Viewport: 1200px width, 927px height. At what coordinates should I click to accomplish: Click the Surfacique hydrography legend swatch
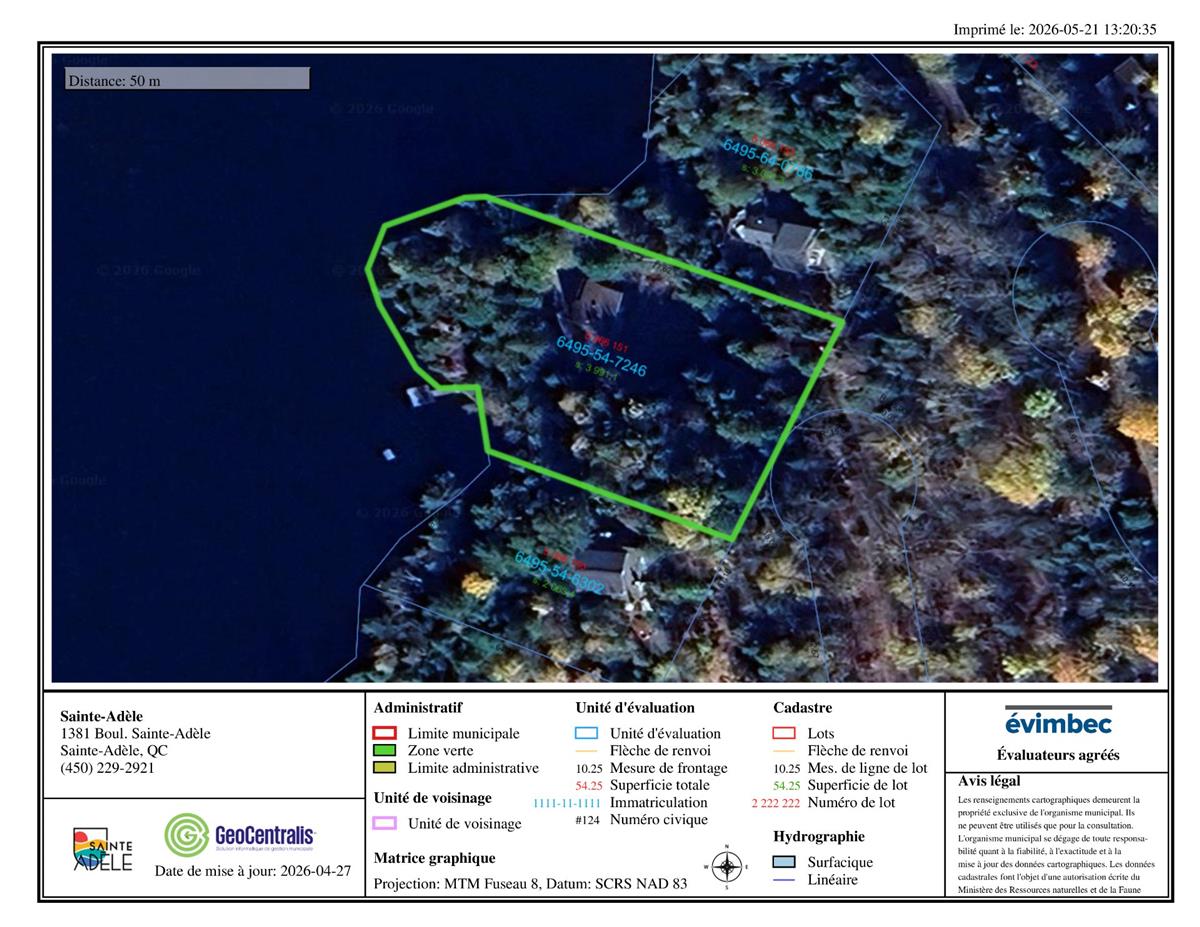click(785, 862)
